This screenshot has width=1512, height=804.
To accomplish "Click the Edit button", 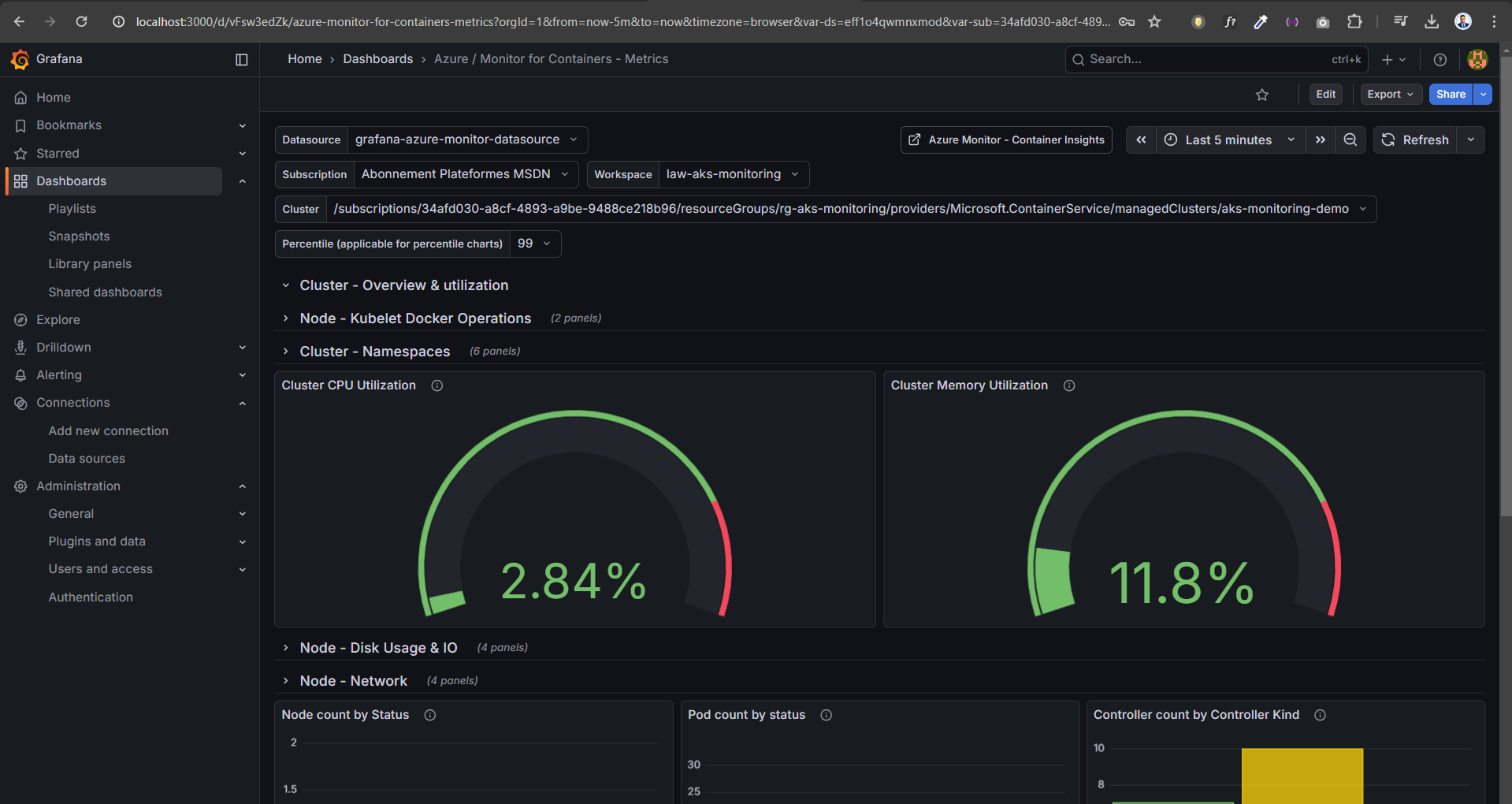I will tap(1325, 94).
